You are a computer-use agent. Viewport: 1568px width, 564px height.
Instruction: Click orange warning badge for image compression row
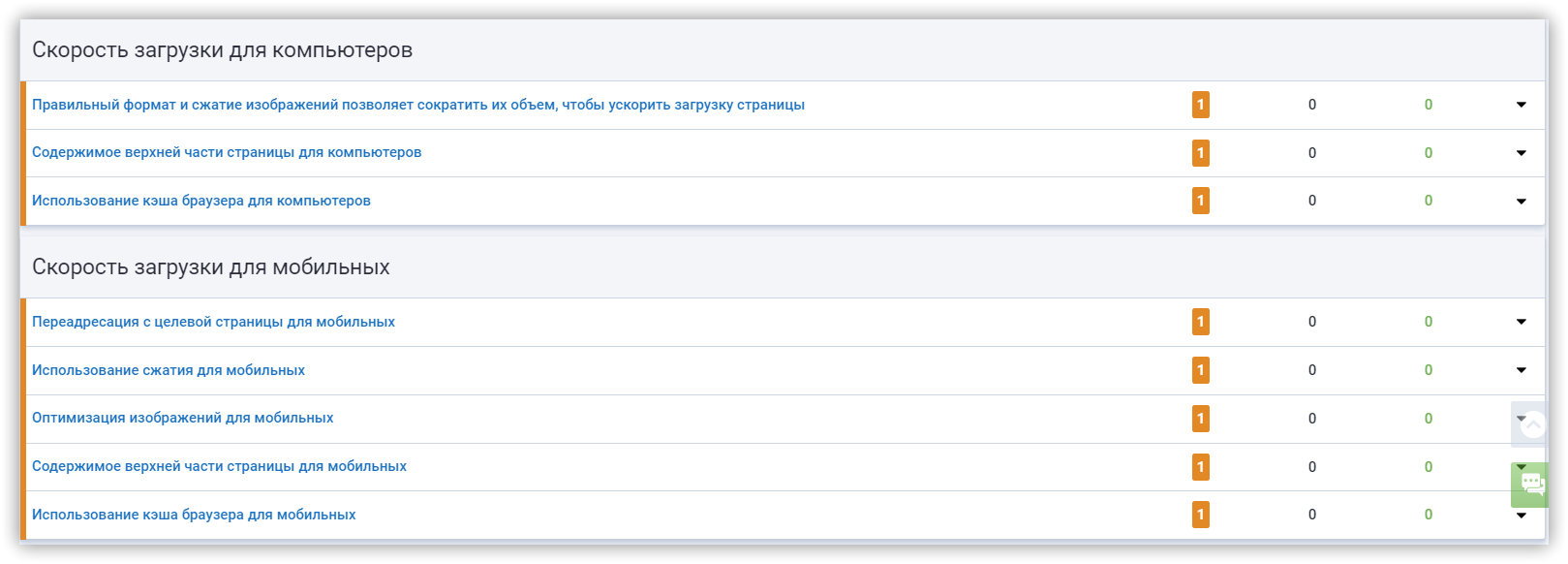(1200, 105)
